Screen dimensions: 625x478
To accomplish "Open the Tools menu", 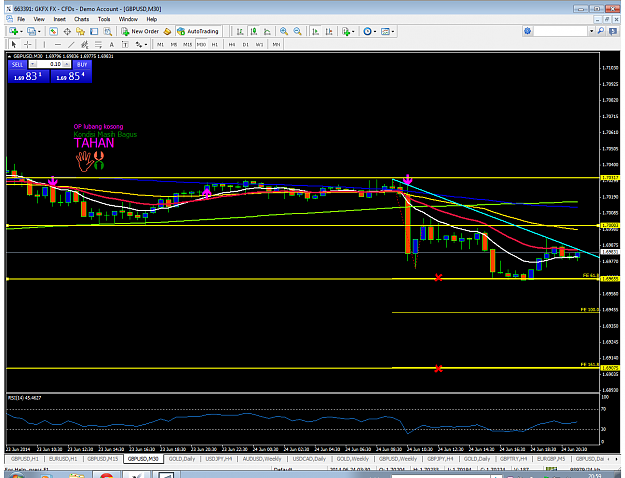I will click(104, 19).
